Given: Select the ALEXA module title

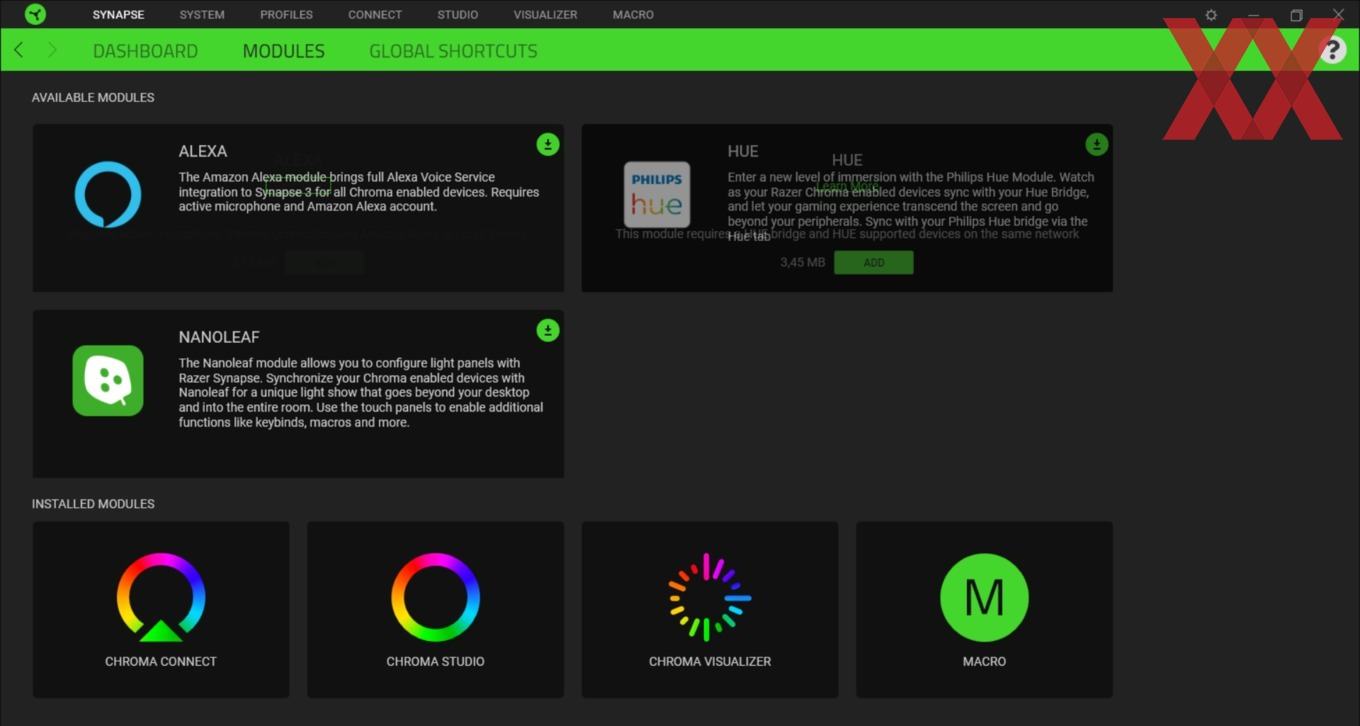Looking at the screenshot, I should coord(203,152).
